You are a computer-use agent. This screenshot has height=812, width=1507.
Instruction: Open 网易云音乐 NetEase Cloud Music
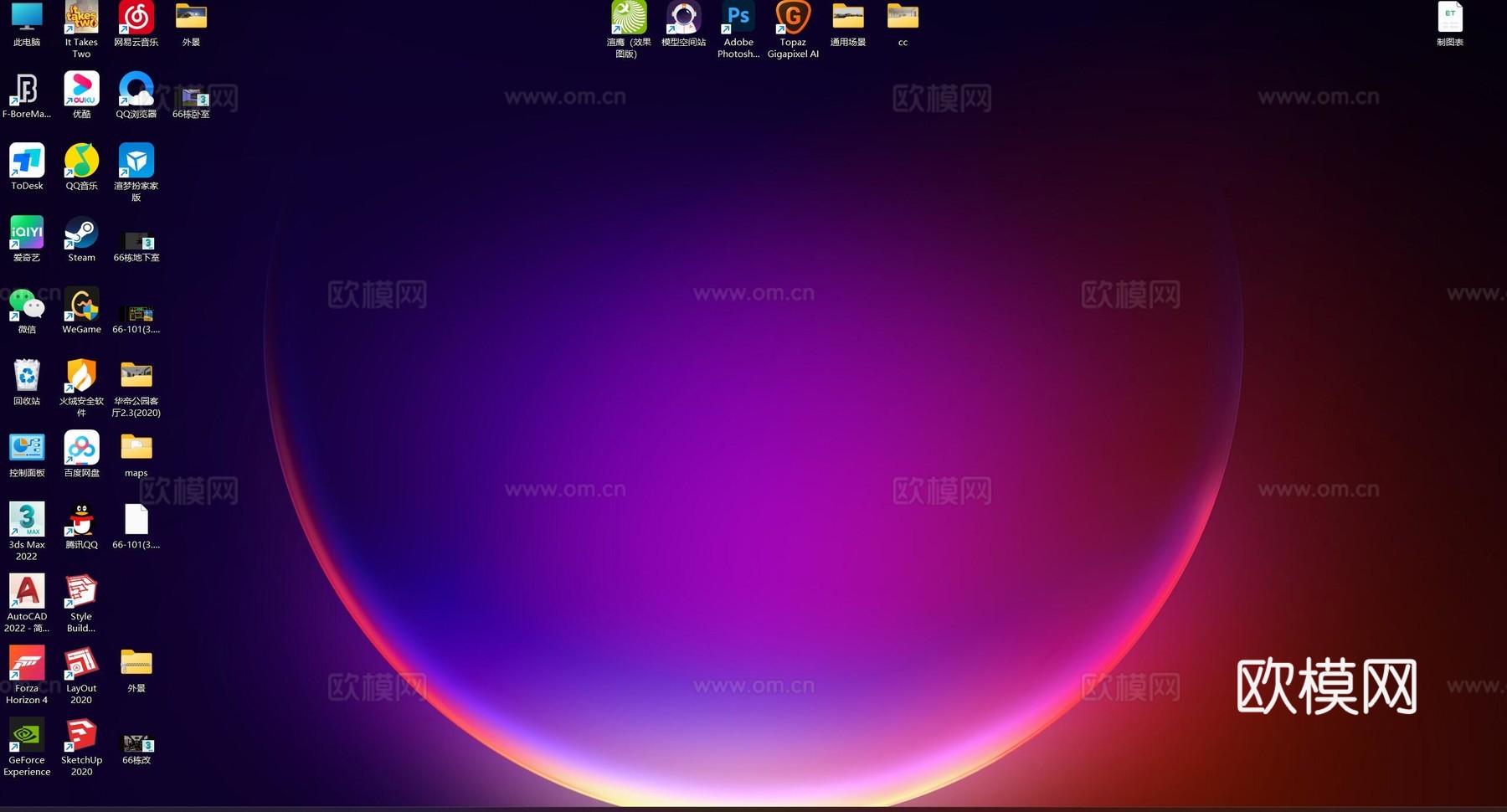point(136,18)
